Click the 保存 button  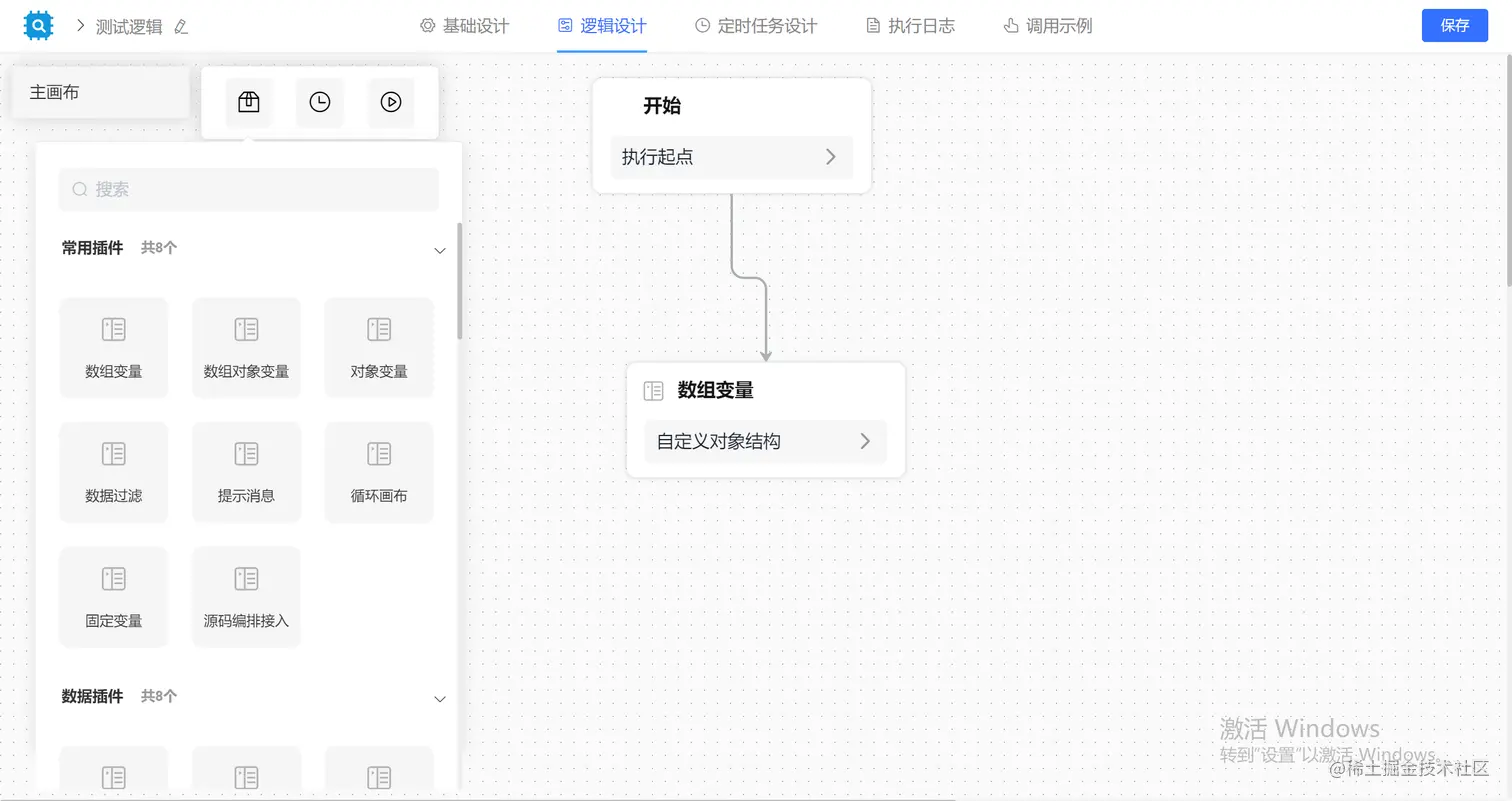[1455, 26]
